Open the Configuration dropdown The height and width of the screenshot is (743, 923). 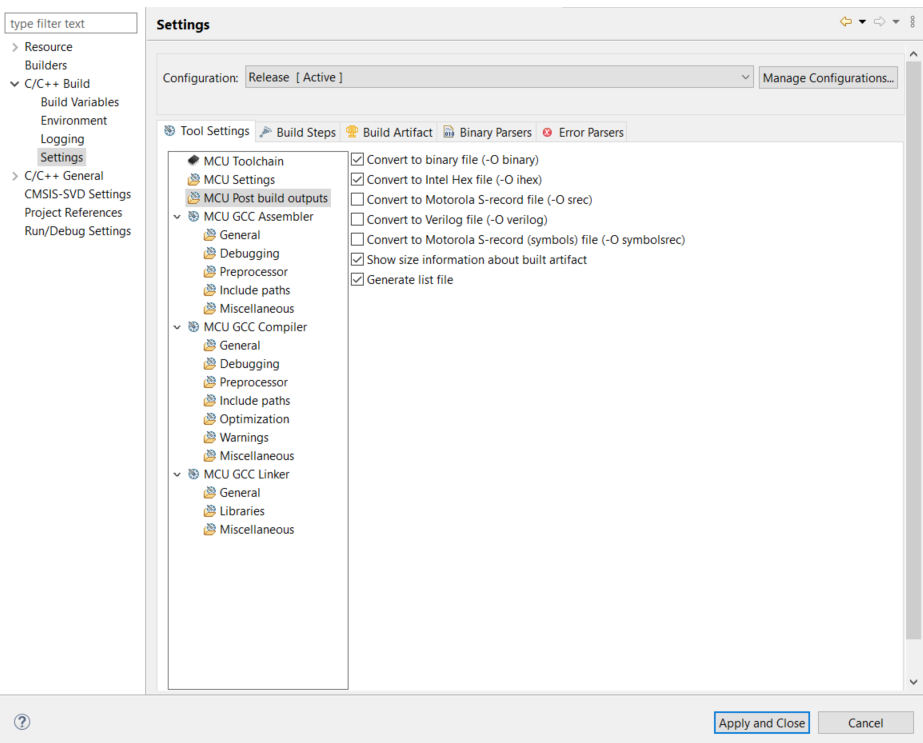[499, 77]
